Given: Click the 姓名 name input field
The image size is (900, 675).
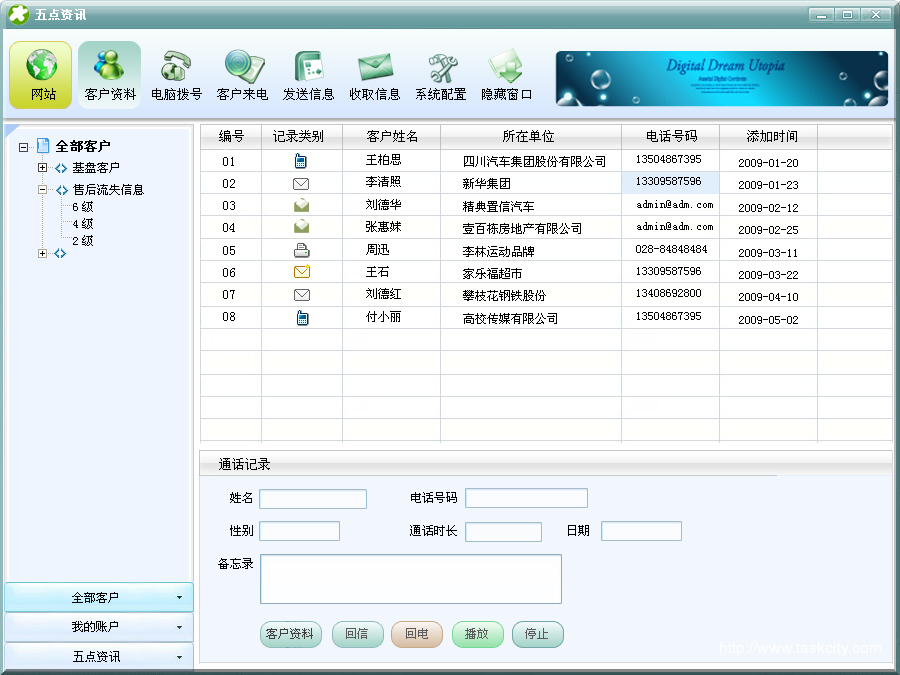Looking at the screenshot, I should pyautogui.click(x=312, y=498).
